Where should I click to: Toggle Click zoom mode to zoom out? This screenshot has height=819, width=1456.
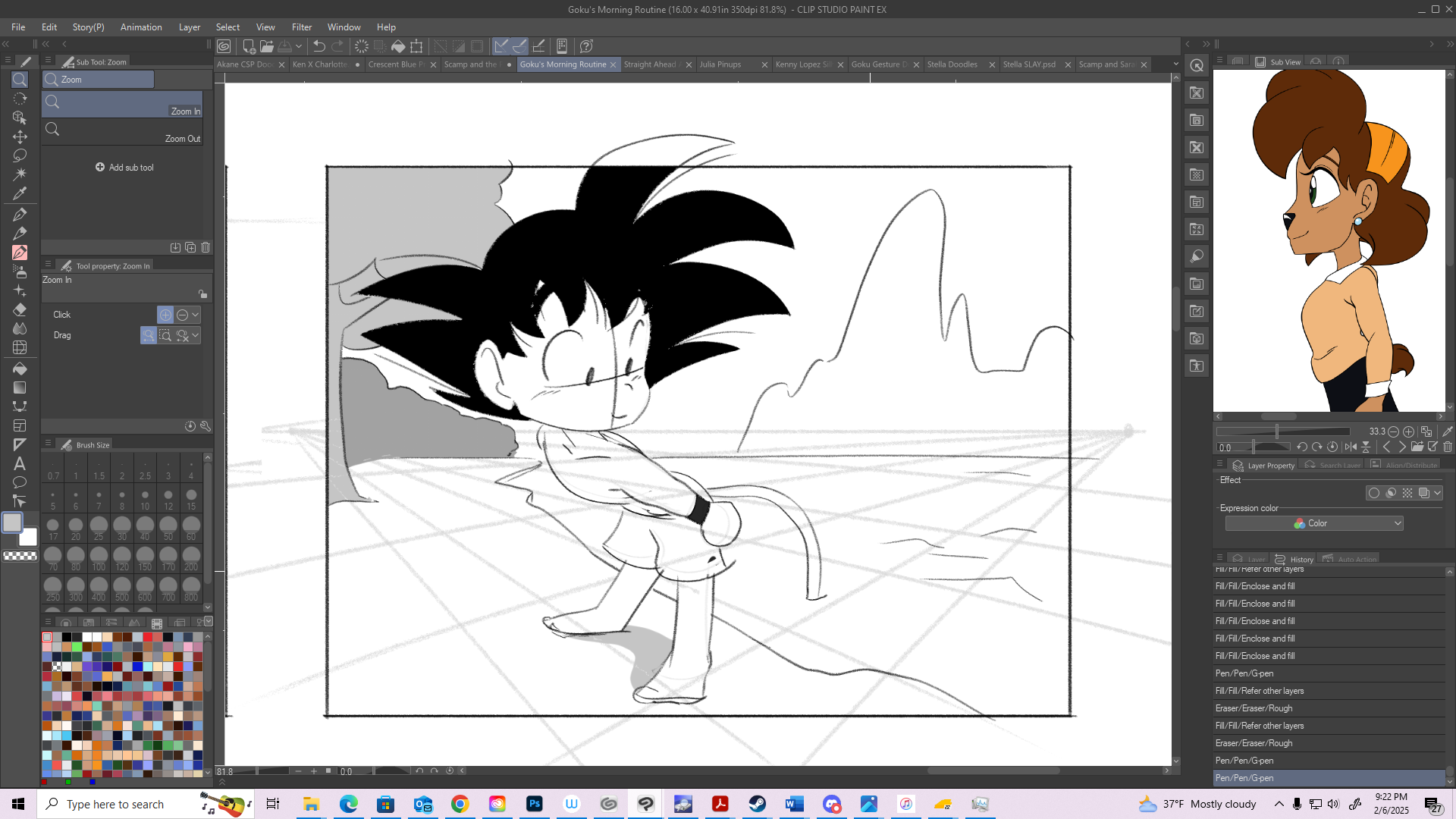182,315
